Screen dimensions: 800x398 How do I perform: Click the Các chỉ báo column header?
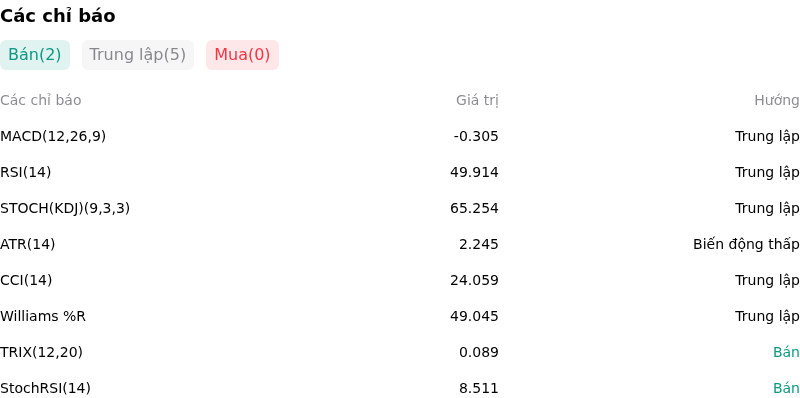tap(41, 101)
